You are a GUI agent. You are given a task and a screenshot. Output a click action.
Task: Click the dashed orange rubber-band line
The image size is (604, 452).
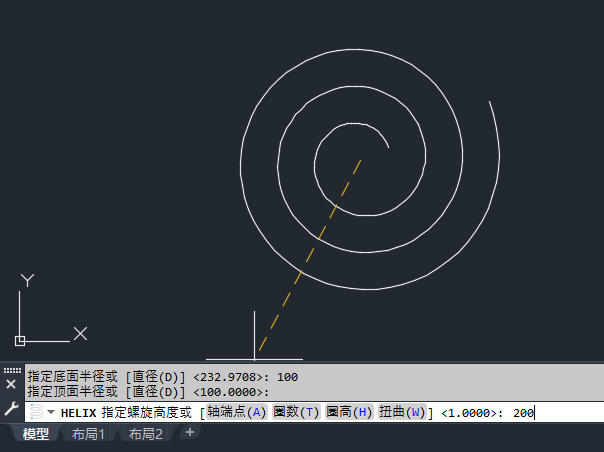point(310,255)
